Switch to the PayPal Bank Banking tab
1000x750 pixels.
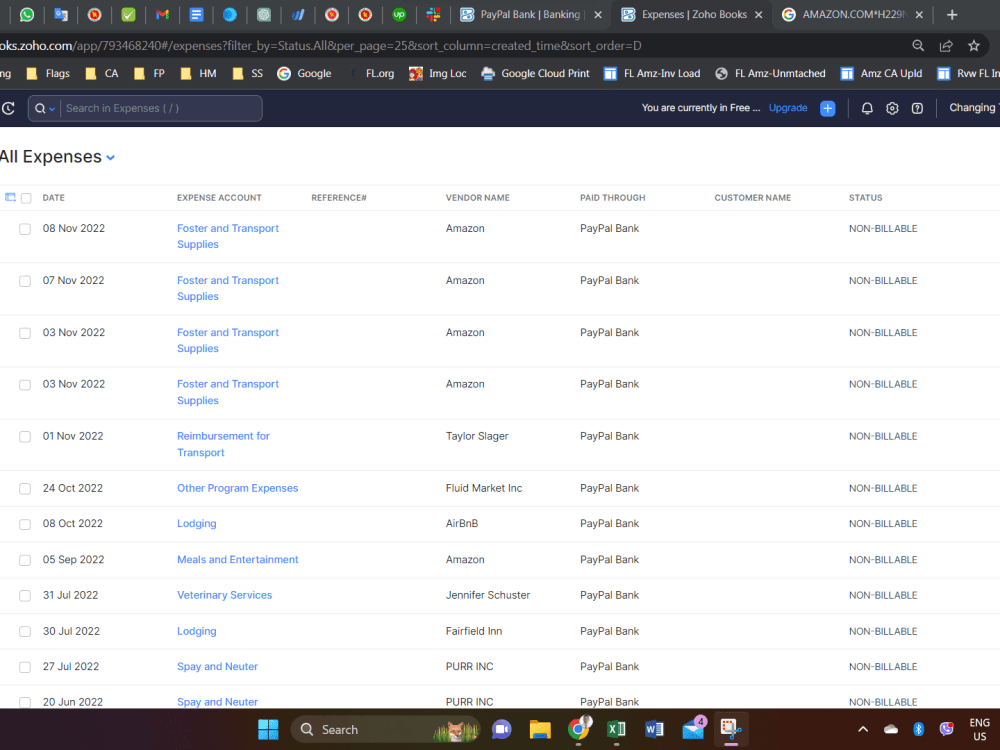click(x=529, y=14)
